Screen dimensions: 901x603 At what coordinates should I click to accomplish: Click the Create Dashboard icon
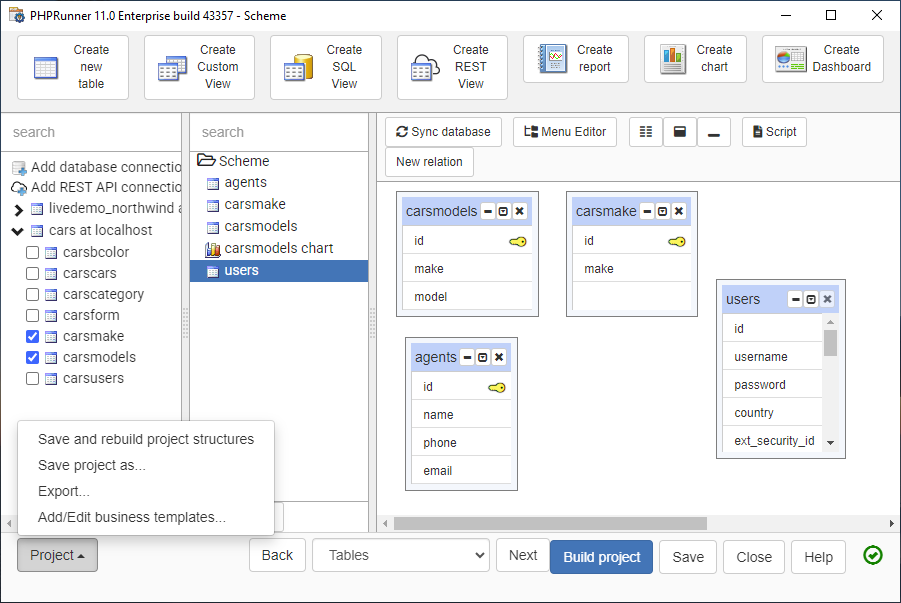point(791,59)
